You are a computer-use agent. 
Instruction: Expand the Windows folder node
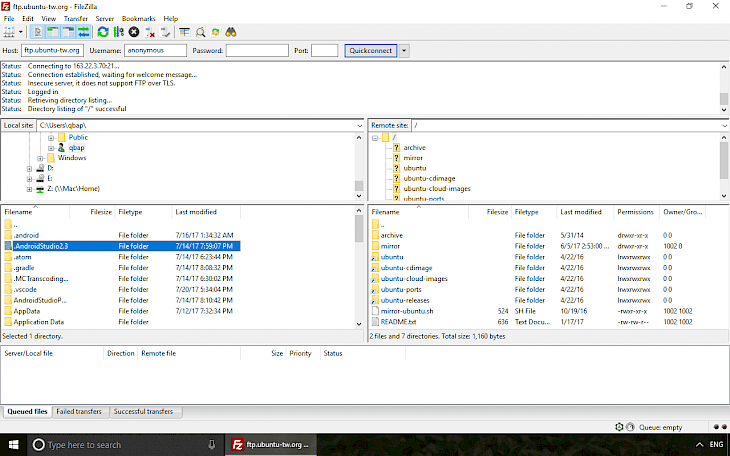coord(41,158)
